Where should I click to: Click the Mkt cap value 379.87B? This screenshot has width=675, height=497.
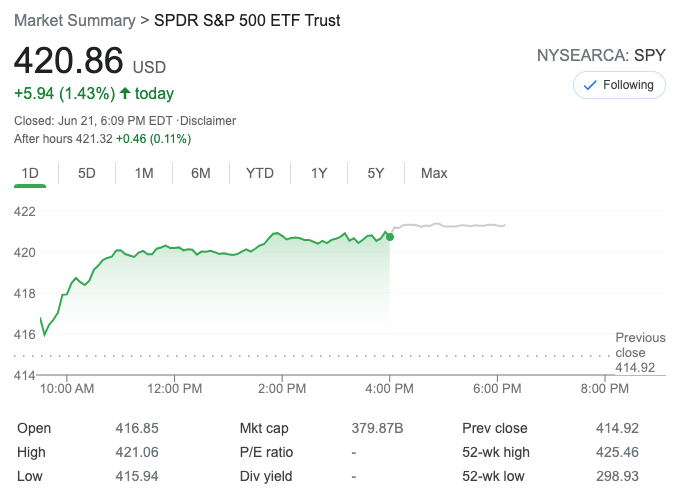[x=377, y=428]
